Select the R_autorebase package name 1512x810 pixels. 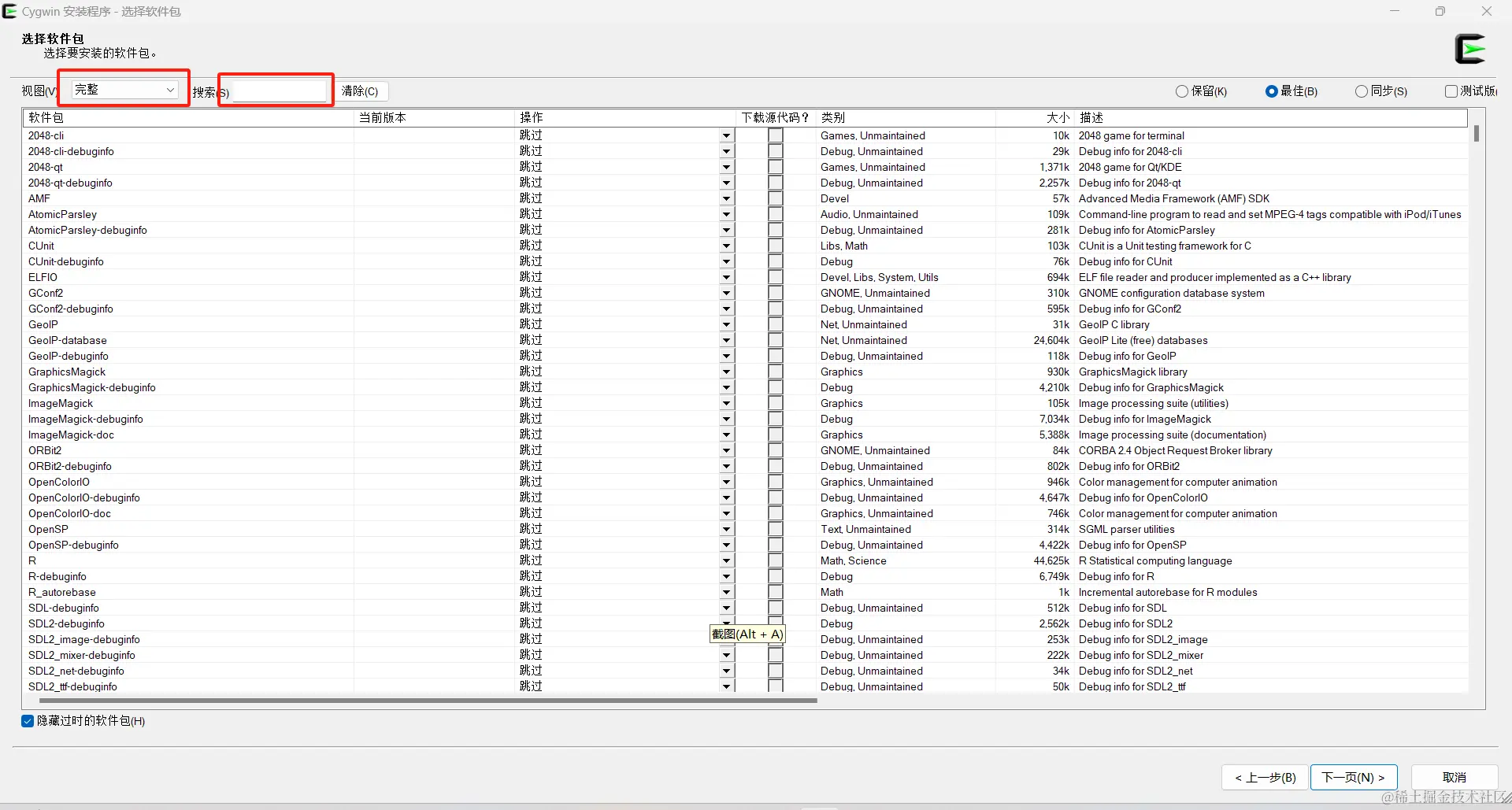[62, 593]
